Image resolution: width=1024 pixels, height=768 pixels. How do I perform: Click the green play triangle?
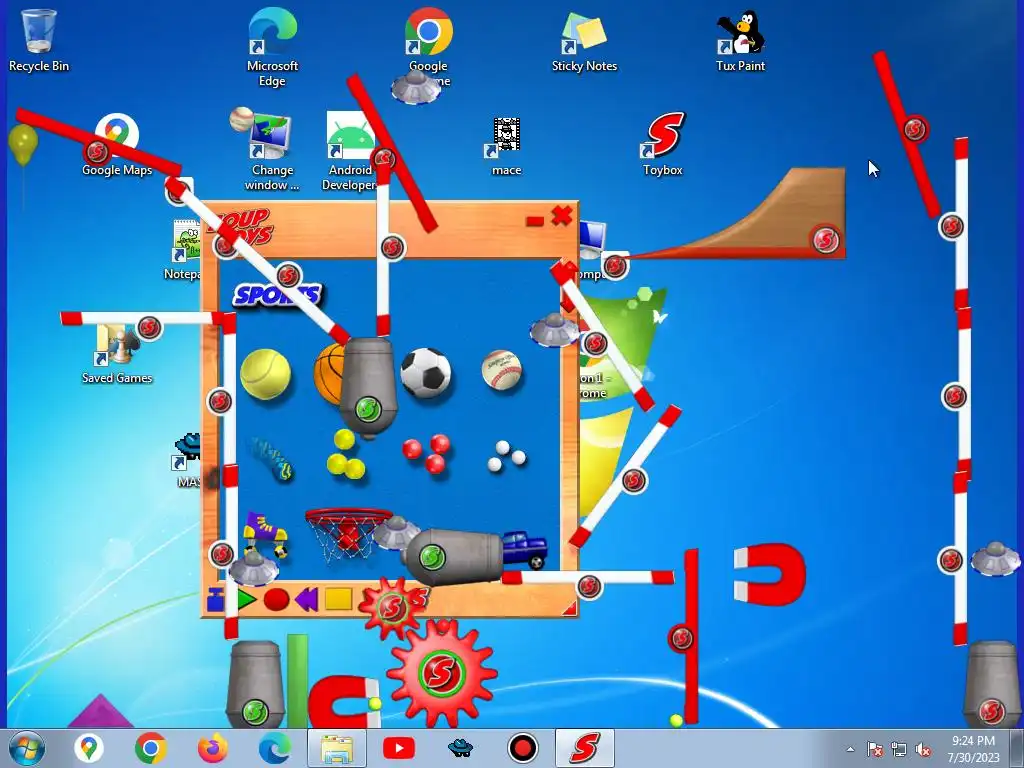[247, 599]
